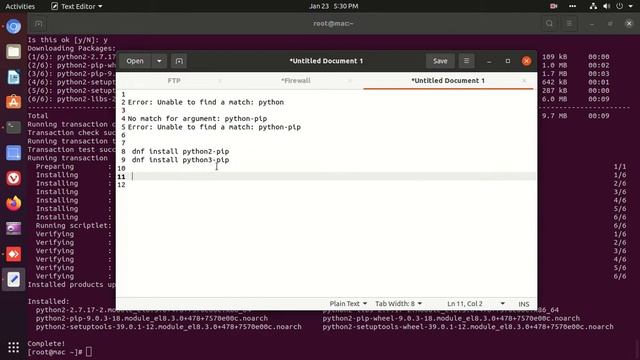
Task: Click python2-setuptools-wheel package line in terminal
Action: tap(468, 327)
